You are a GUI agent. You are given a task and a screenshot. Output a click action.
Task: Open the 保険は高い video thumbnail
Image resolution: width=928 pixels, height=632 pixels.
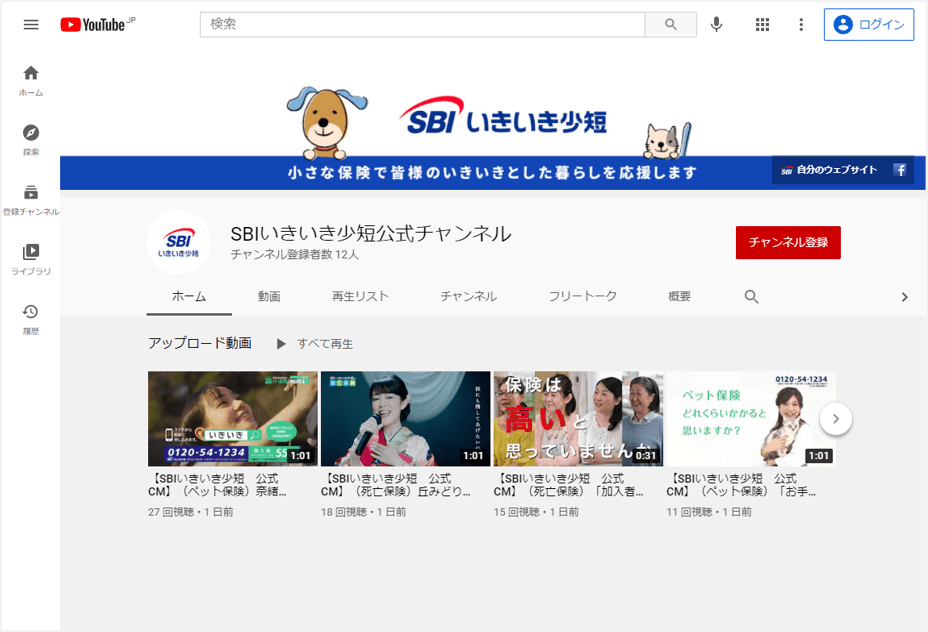tap(578, 419)
